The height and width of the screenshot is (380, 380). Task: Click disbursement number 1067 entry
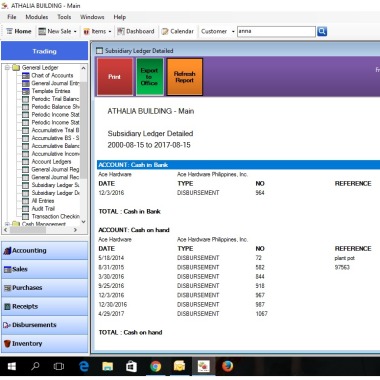point(261,314)
